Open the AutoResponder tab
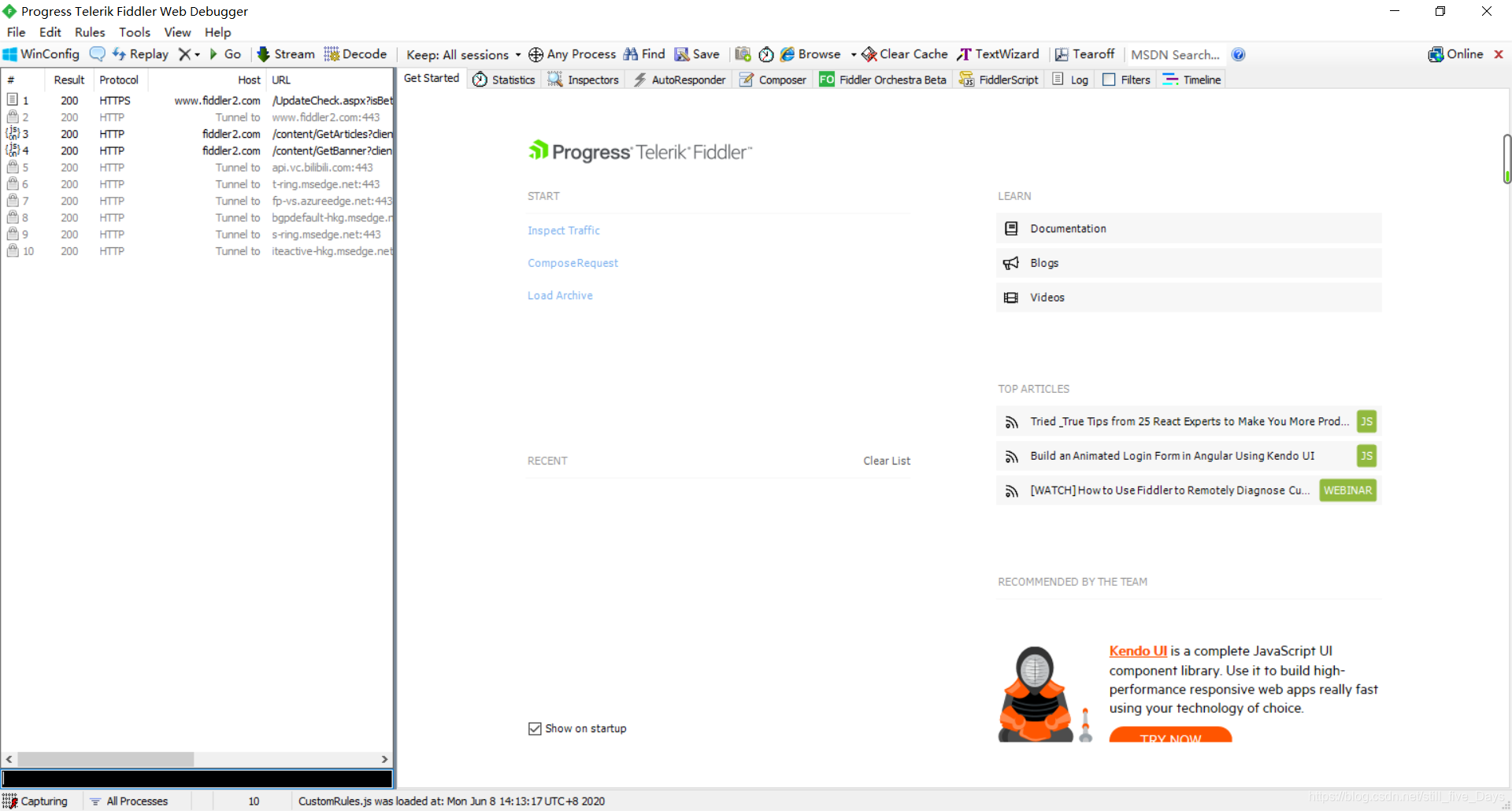The width and height of the screenshot is (1512, 811). tap(680, 80)
